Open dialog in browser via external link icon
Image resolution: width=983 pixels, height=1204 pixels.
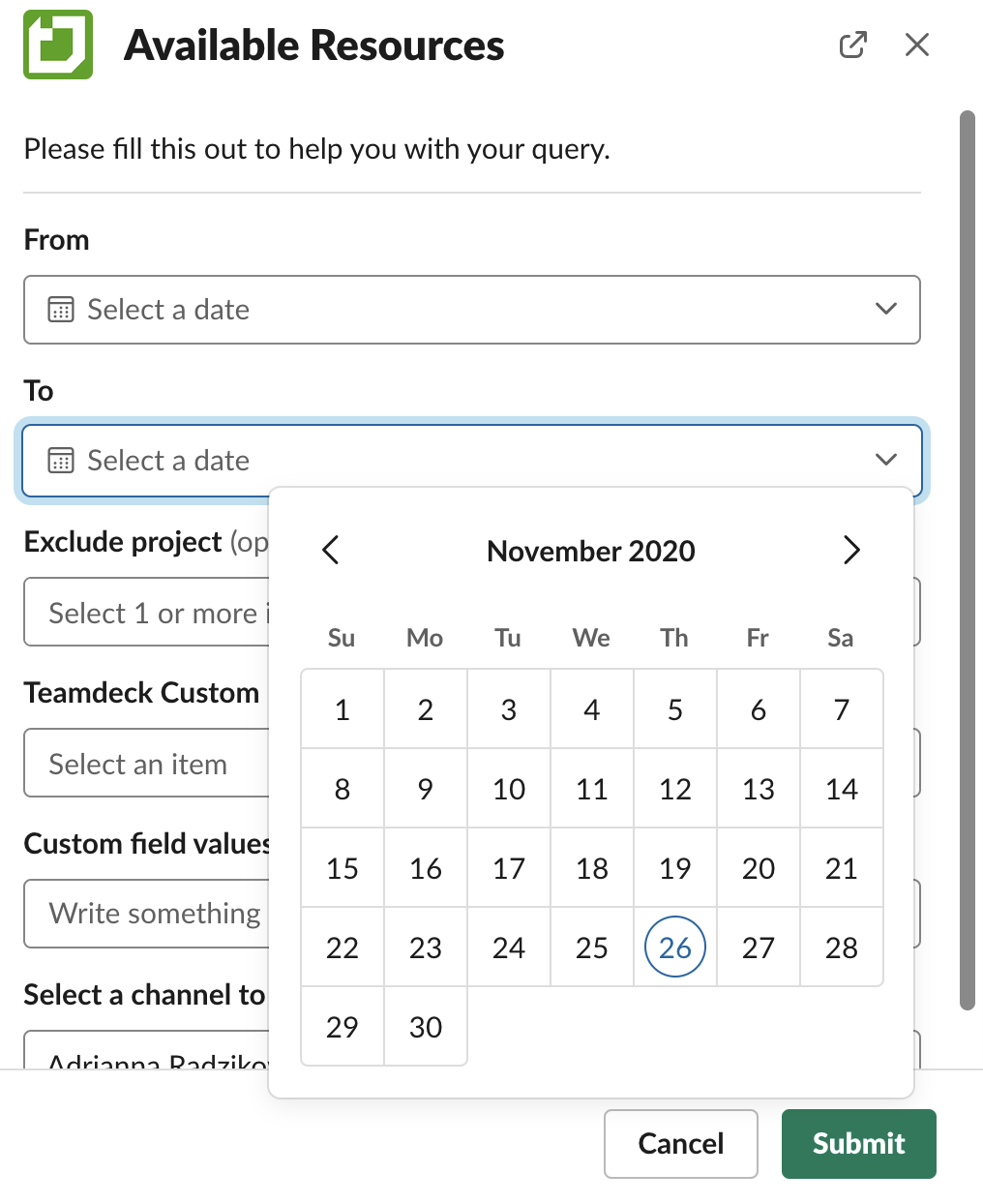pyautogui.click(x=852, y=45)
